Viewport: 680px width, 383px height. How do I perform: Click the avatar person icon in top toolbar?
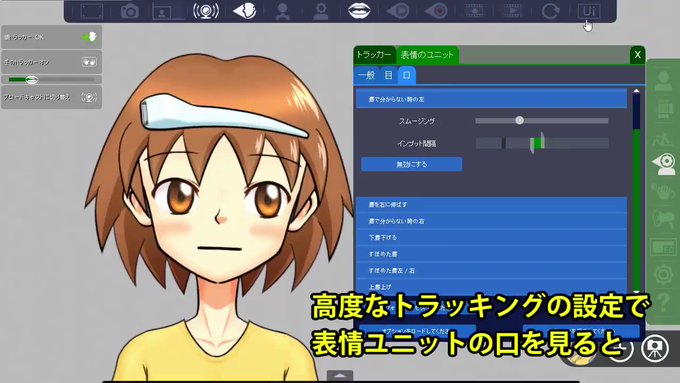(283, 11)
